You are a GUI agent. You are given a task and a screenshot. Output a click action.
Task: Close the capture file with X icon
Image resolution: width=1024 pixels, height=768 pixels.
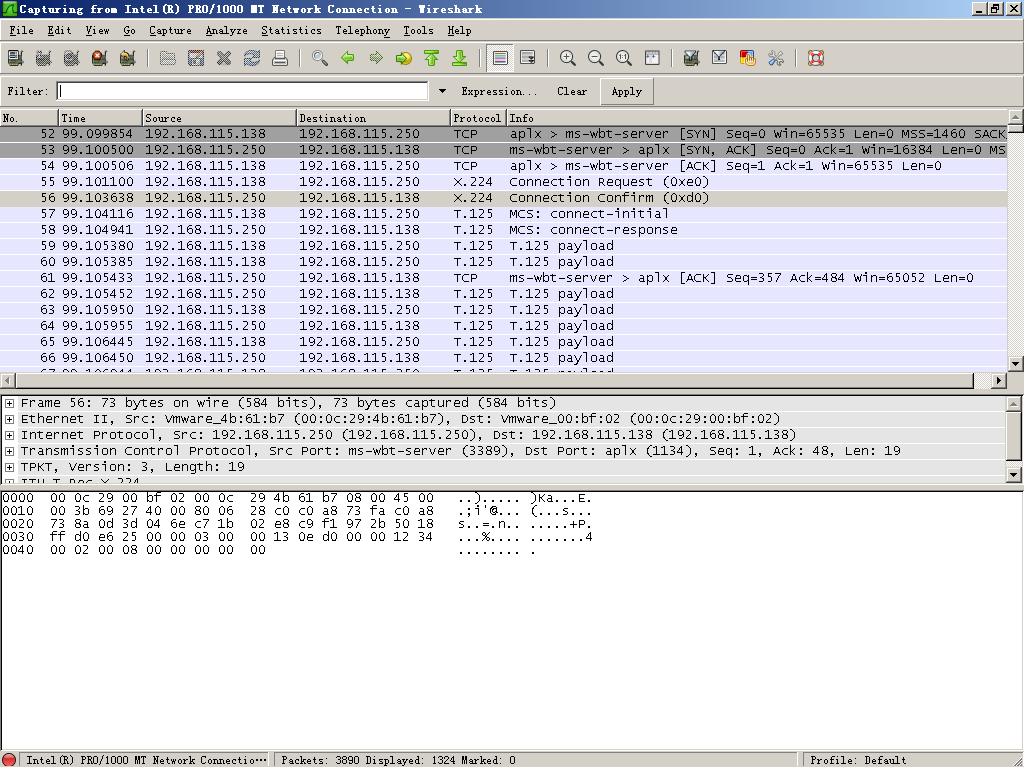(223, 58)
